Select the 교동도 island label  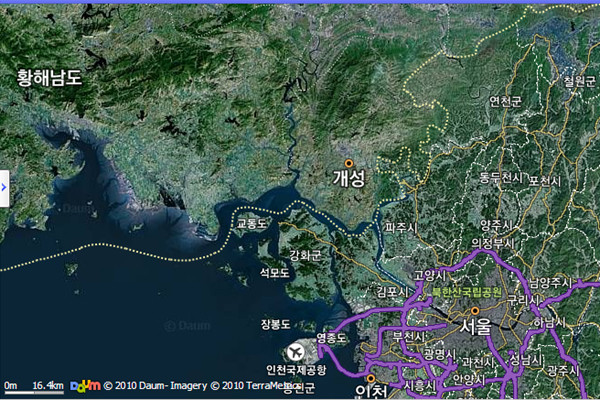[x=252, y=225]
